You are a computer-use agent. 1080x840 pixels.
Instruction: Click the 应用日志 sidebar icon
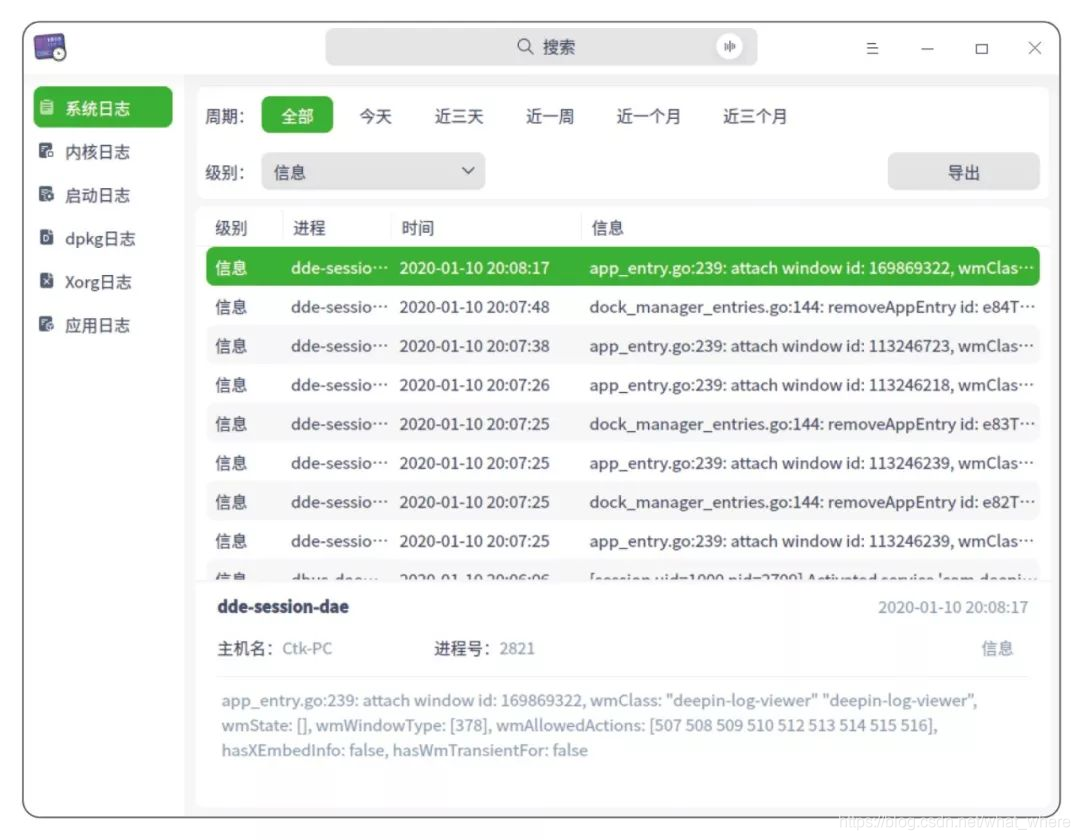coord(46,324)
